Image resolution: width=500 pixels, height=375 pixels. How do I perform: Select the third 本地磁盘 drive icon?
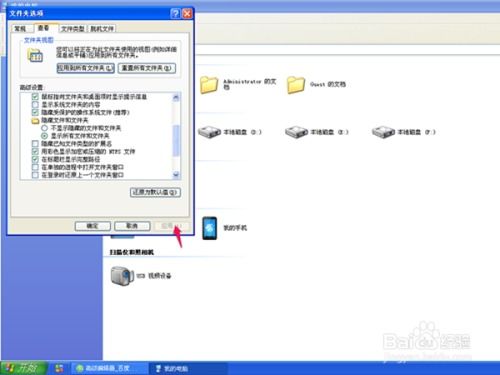point(383,132)
